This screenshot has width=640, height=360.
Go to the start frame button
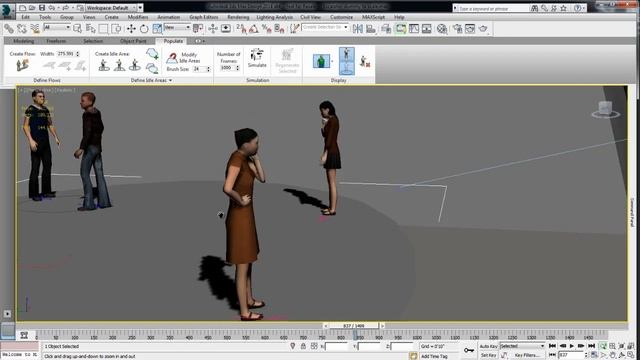(552, 346)
